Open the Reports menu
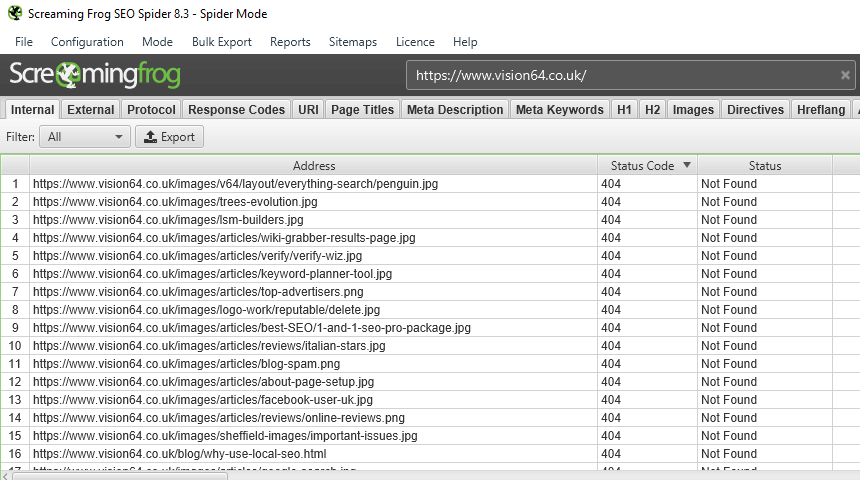 (x=290, y=42)
